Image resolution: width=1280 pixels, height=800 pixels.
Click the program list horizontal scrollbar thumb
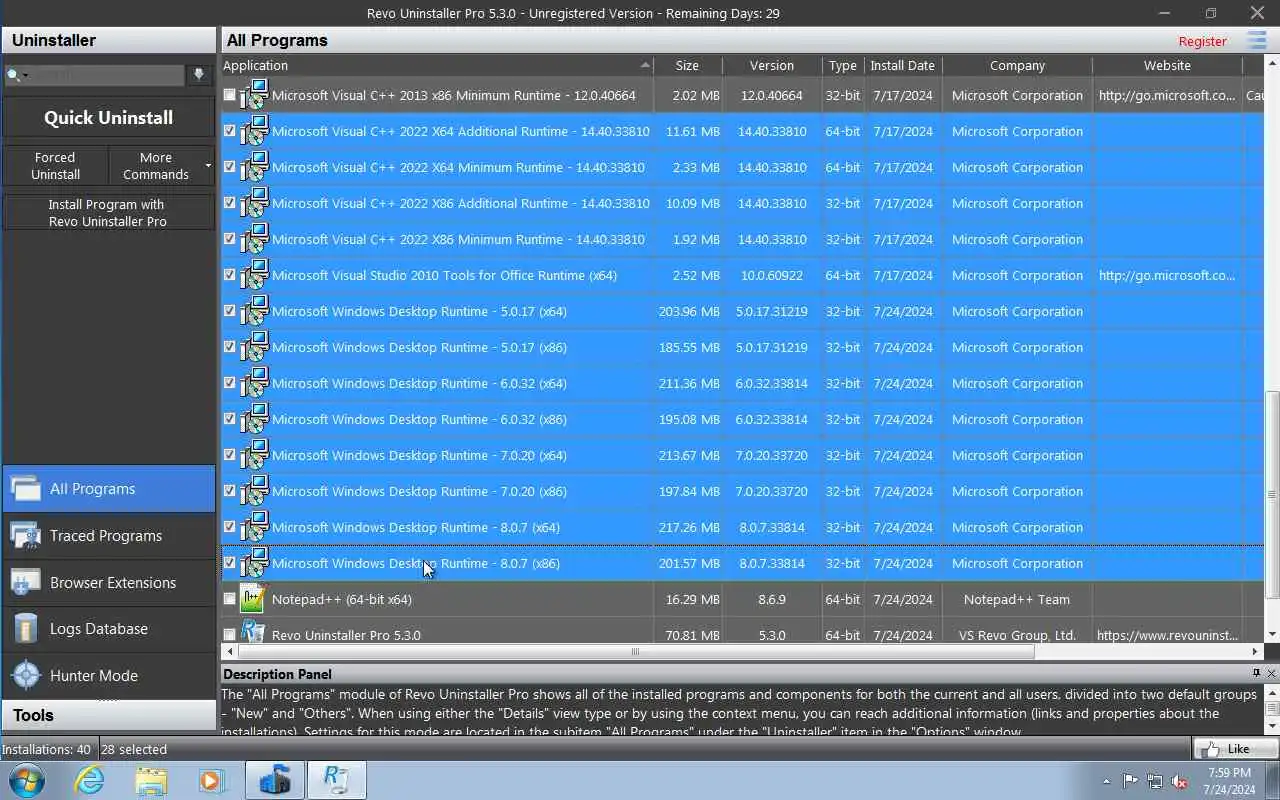(634, 652)
